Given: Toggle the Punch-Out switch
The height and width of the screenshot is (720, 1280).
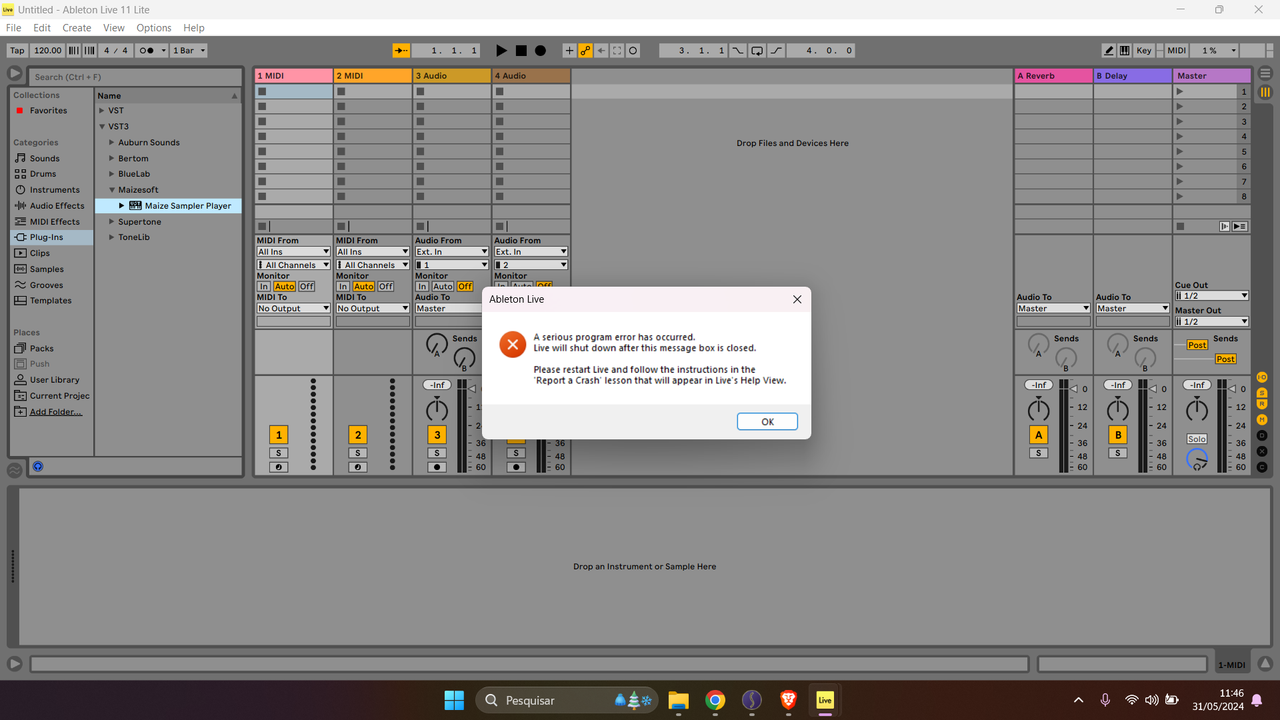Looking at the screenshot, I should pos(776,50).
